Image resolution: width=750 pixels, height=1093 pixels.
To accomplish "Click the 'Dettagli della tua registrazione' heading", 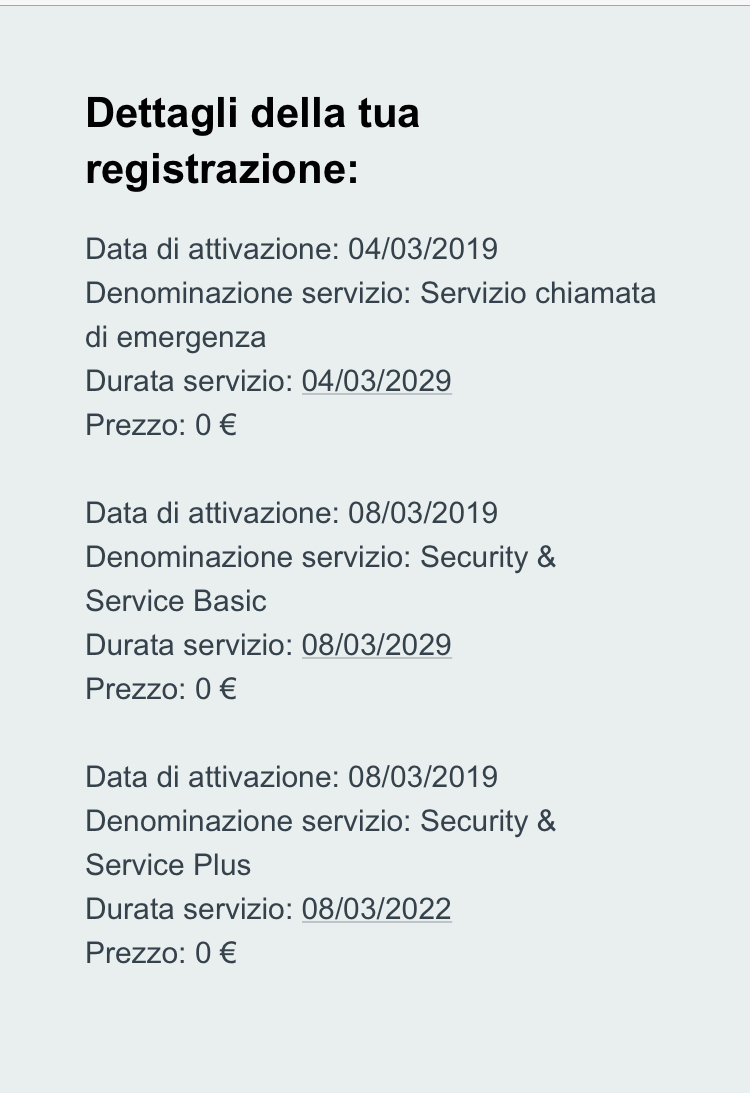I will click(252, 141).
